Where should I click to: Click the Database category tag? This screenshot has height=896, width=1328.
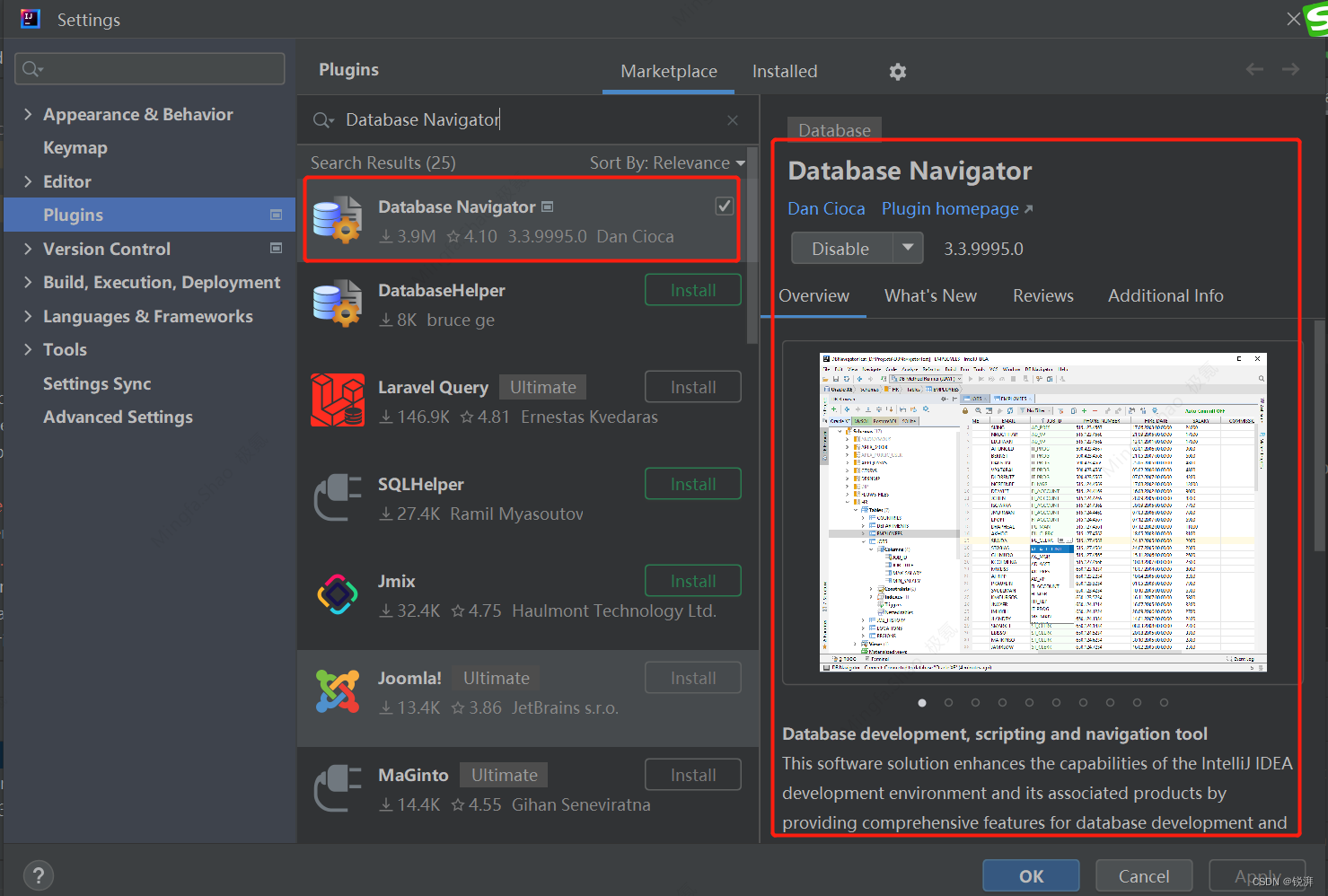click(834, 129)
